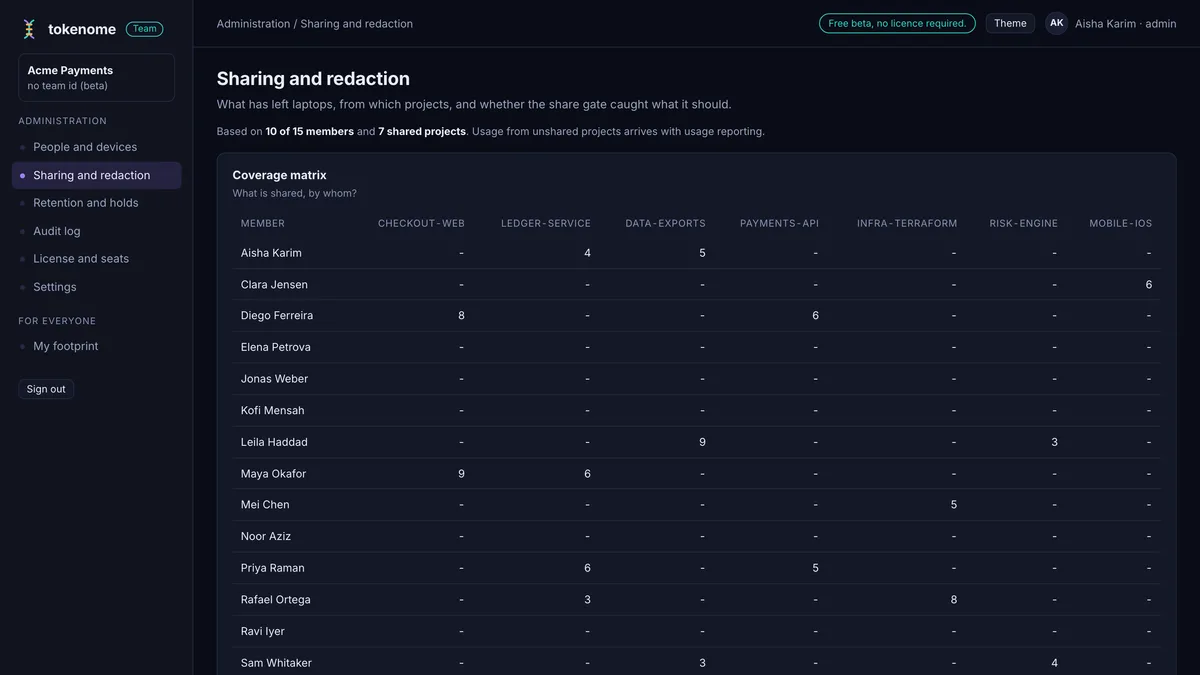This screenshot has height=675, width=1200.
Task: Click Maya Okafor's checkout-web value 9
Action: coord(461,474)
